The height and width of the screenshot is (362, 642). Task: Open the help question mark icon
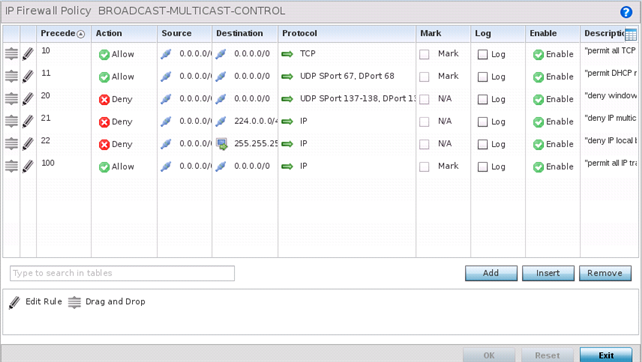pos(626,12)
